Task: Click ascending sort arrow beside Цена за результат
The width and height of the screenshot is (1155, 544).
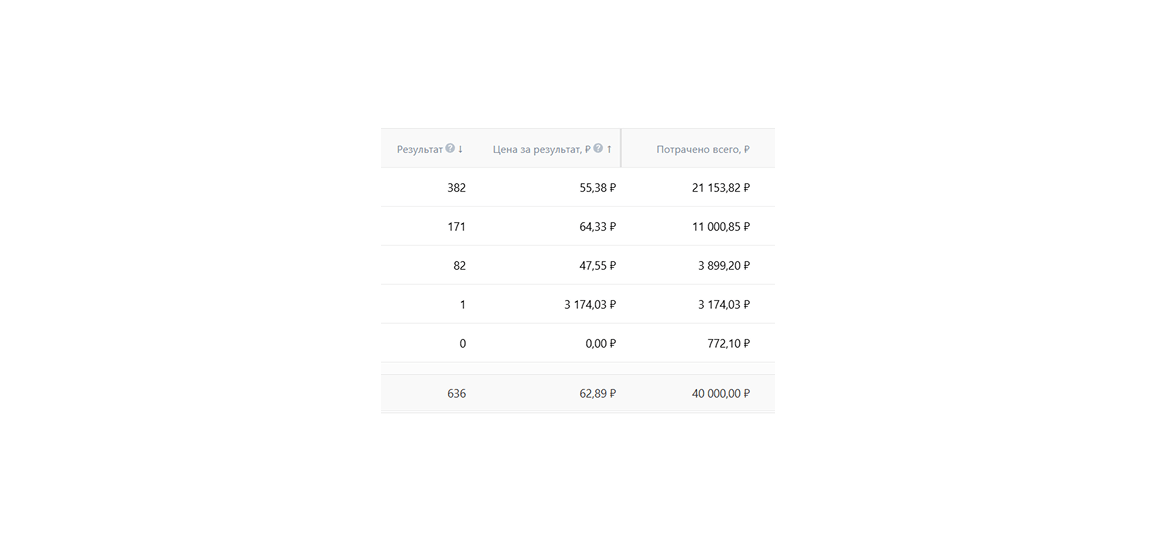Action: [x=609, y=149]
